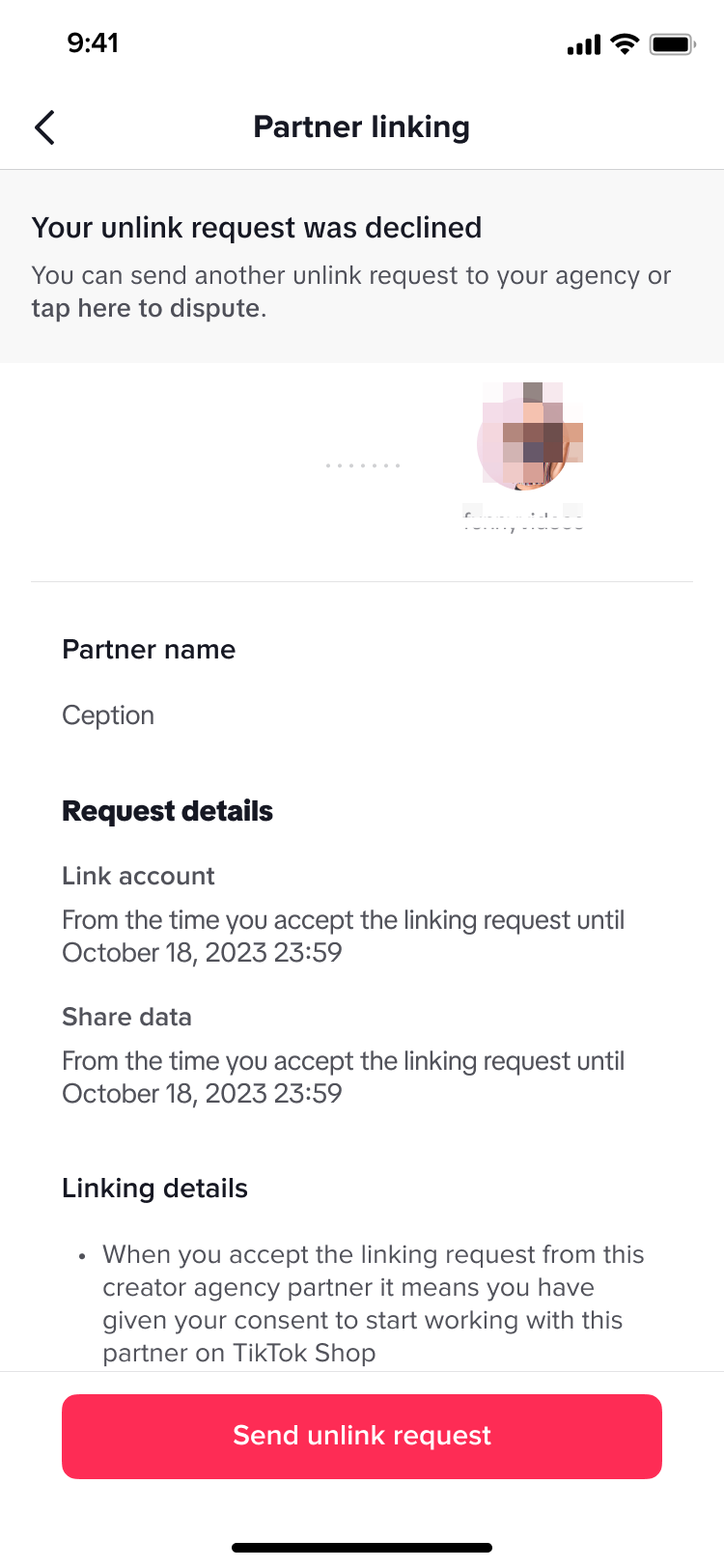This screenshot has width=724, height=1568.
Task: Tap the Wi-Fi status icon
Action: [626, 44]
